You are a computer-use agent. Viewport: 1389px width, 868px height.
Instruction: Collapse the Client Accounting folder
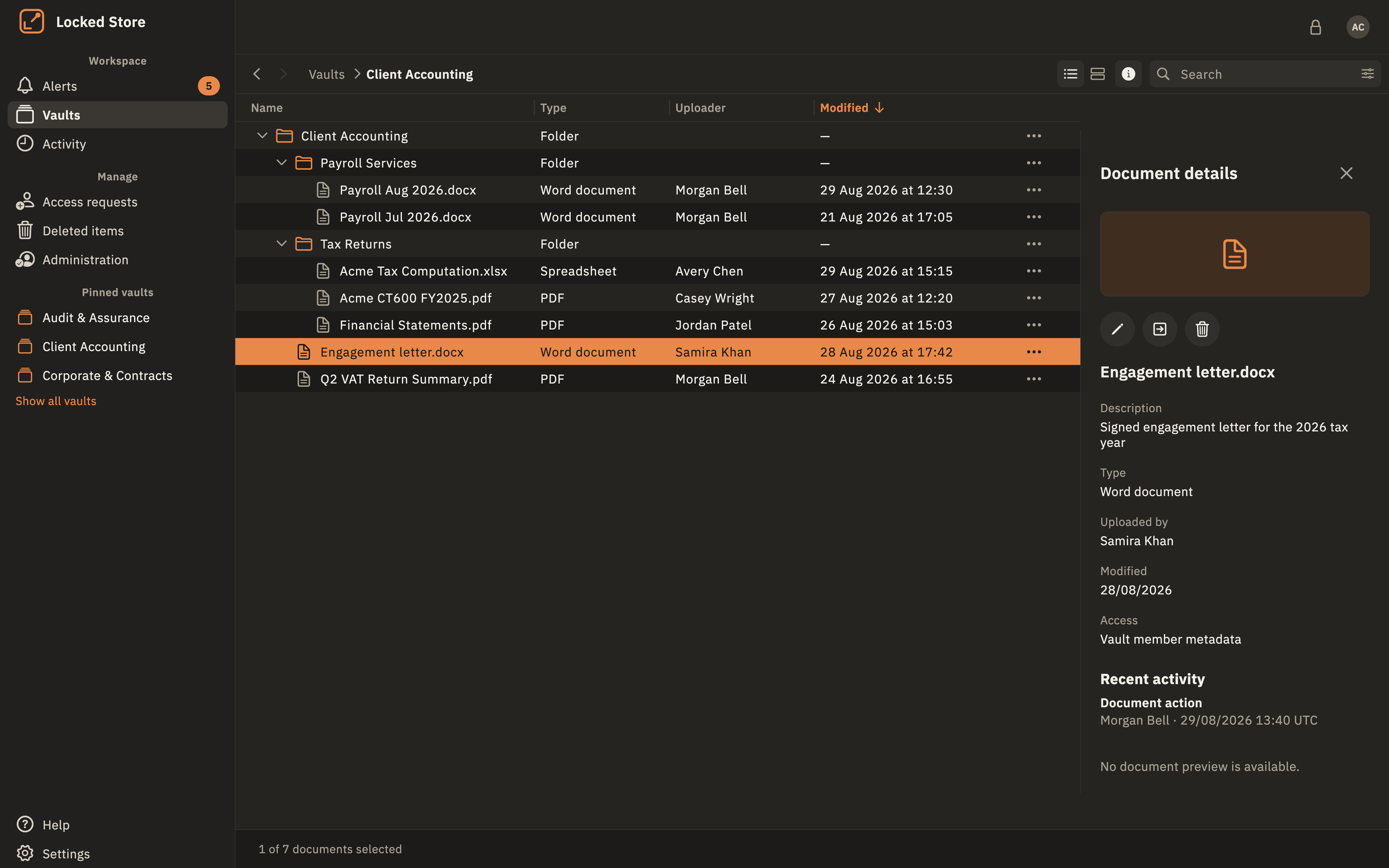[x=262, y=136]
